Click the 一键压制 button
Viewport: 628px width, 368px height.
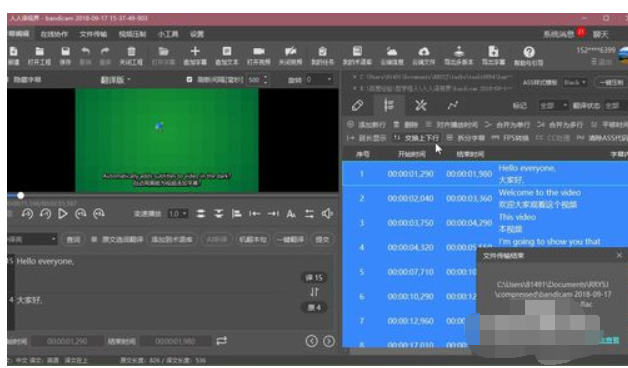click(611, 82)
